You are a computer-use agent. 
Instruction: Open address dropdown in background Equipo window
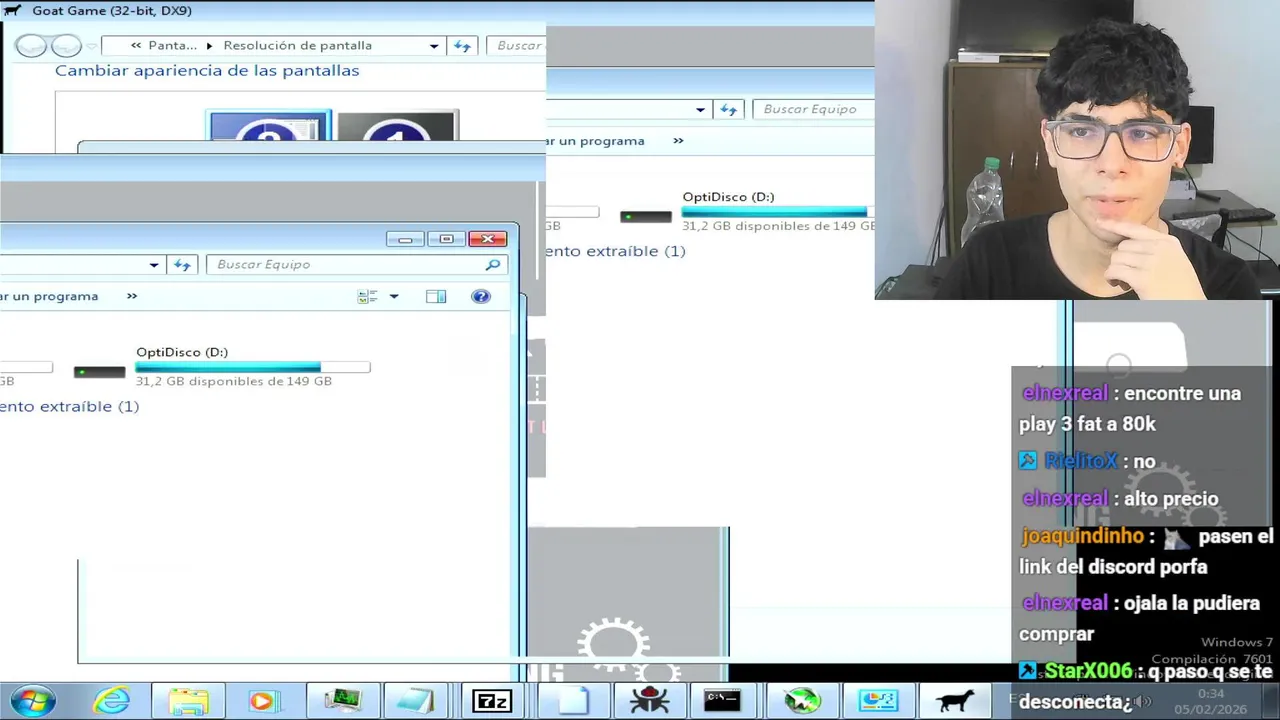point(700,110)
